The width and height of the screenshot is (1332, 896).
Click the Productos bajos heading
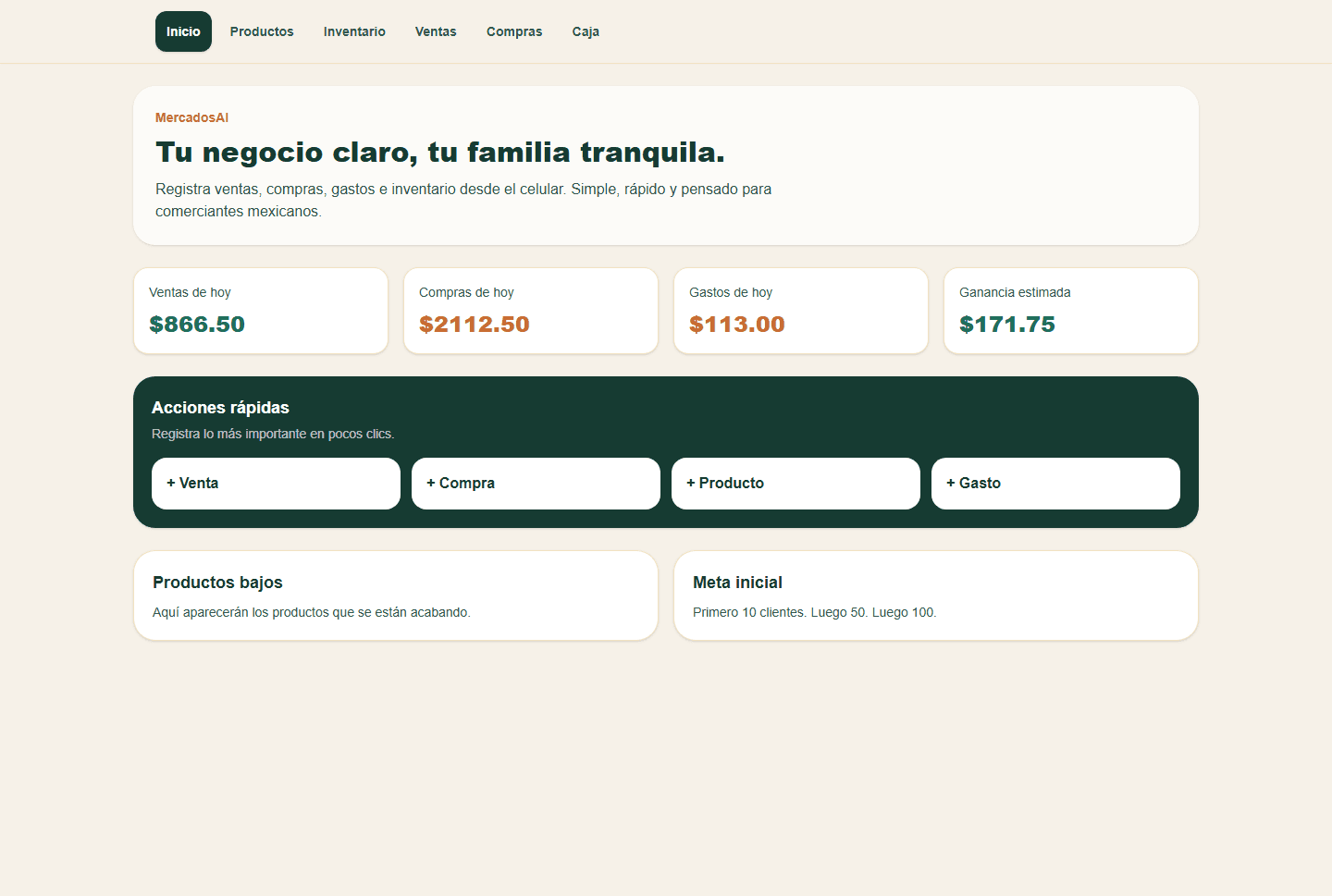[x=217, y=583]
